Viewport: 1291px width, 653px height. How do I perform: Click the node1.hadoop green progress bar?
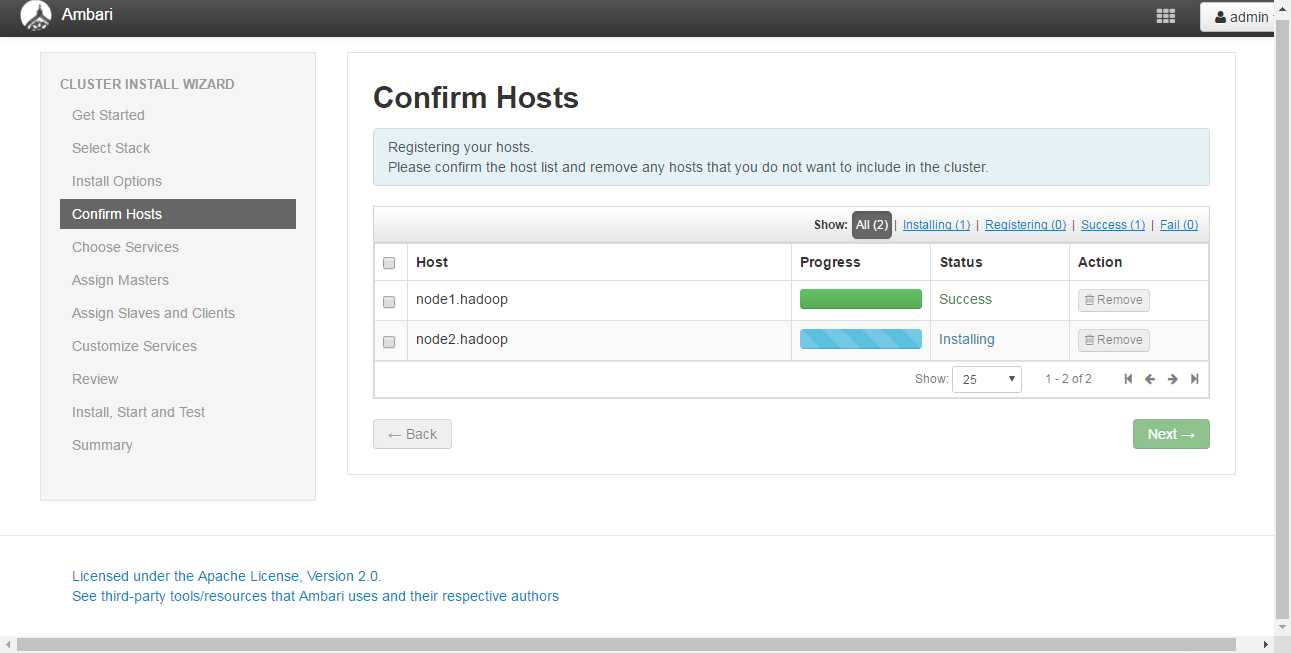pyautogui.click(x=861, y=299)
